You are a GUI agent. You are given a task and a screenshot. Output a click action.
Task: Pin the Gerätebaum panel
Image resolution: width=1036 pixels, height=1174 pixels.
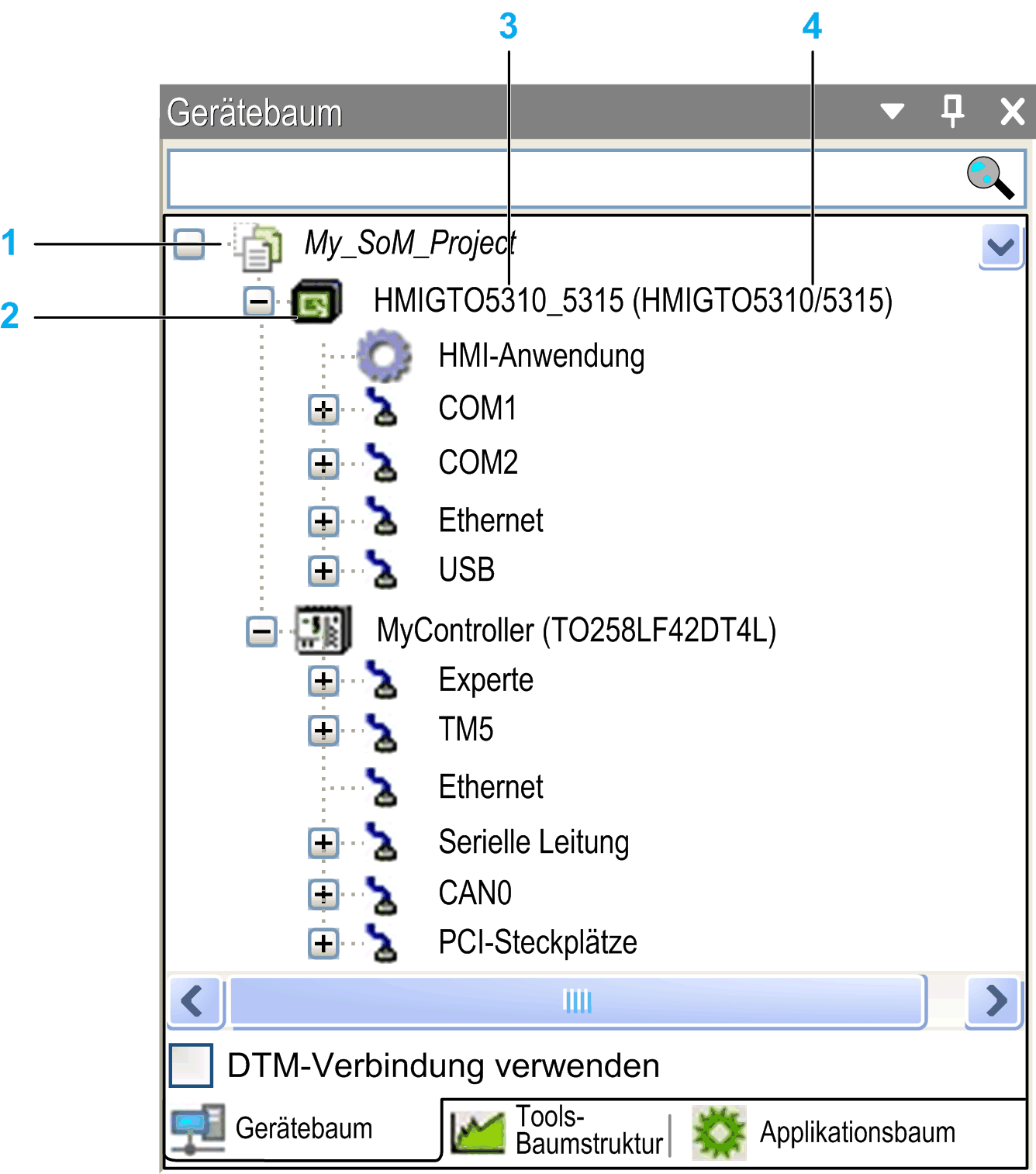952,111
